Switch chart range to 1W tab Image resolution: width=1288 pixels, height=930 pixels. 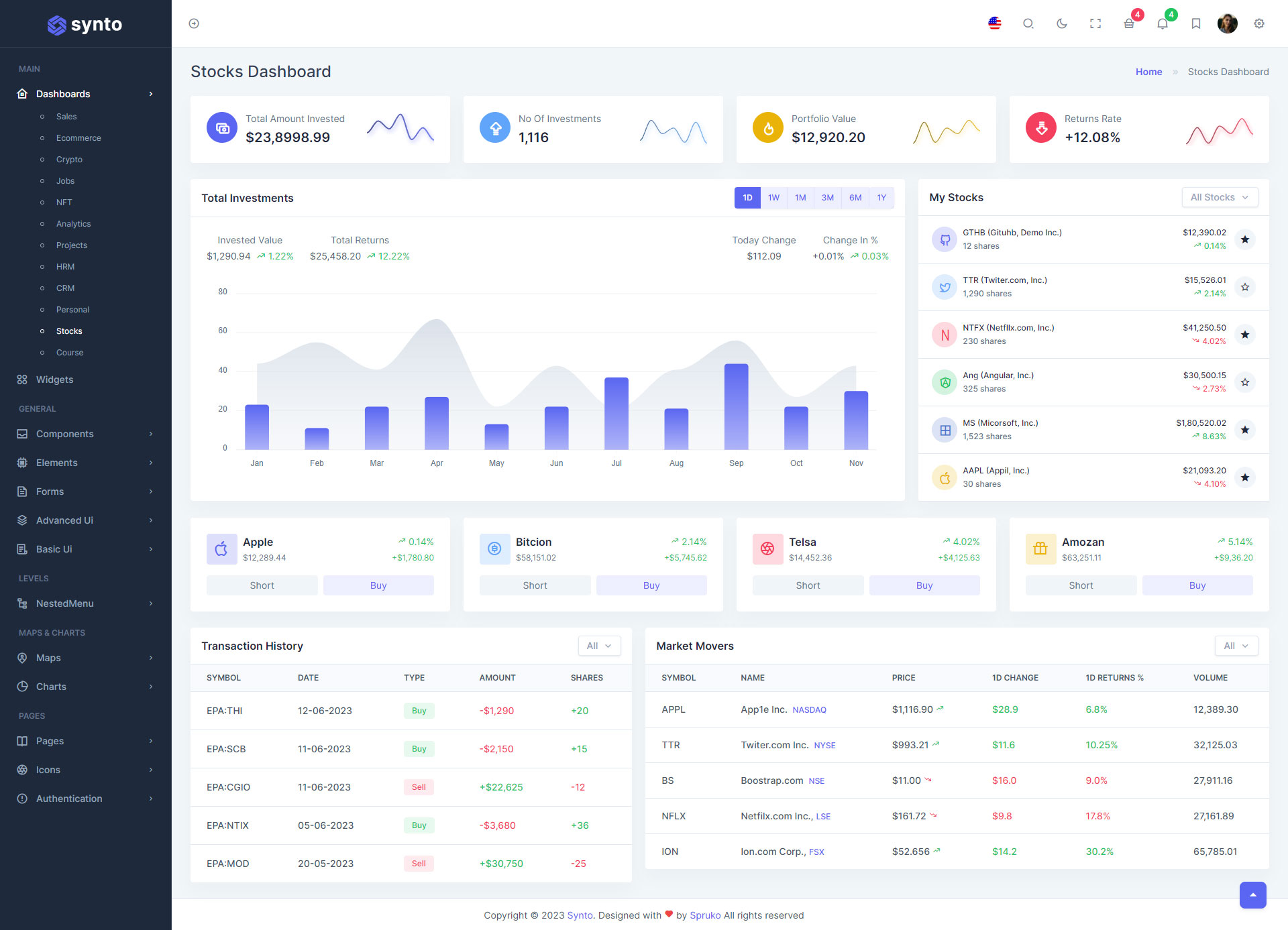point(773,198)
